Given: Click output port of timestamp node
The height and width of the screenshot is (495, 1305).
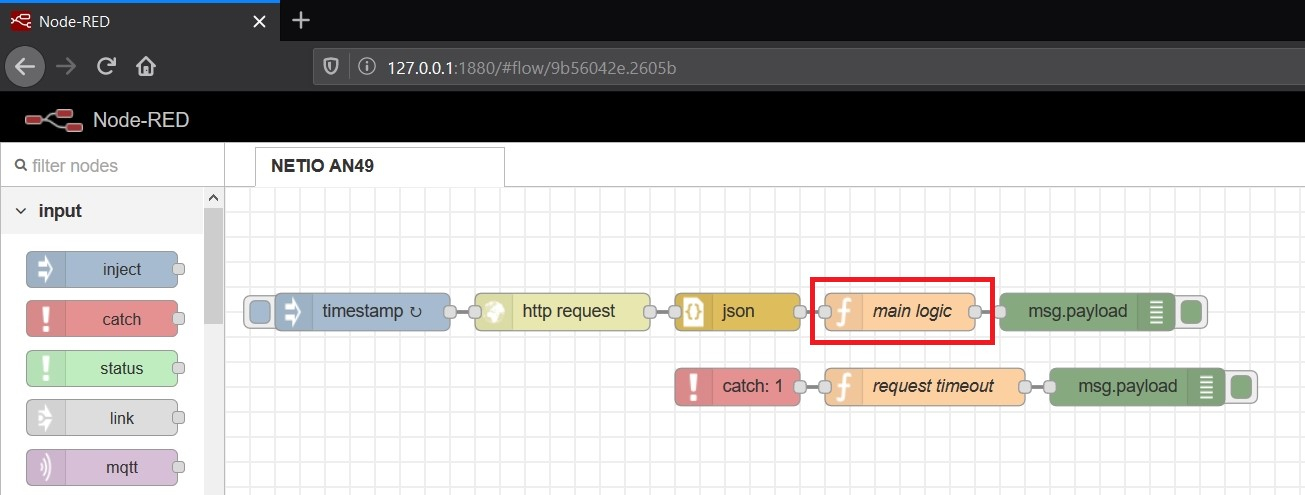Looking at the screenshot, I should pyautogui.click(x=450, y=311).
